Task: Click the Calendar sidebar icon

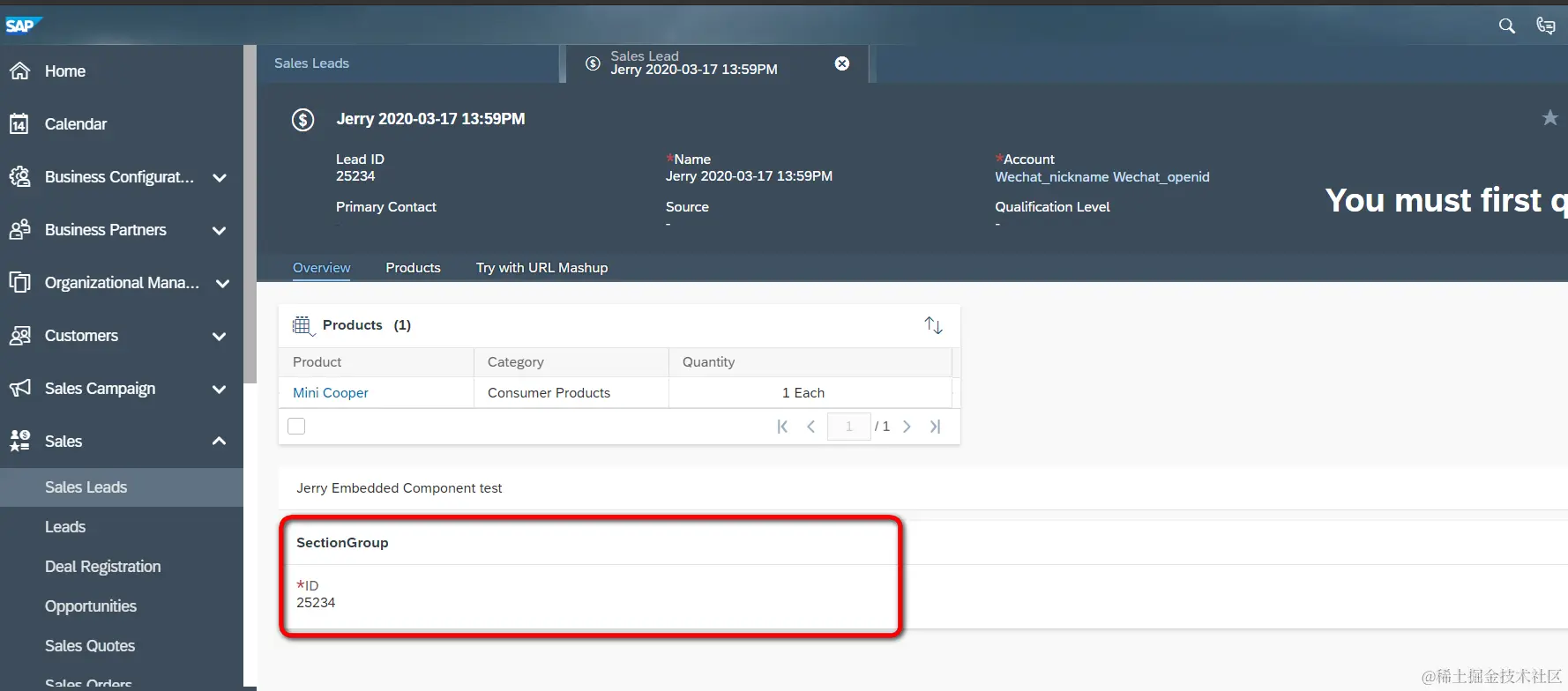Action: coord(19,124)
